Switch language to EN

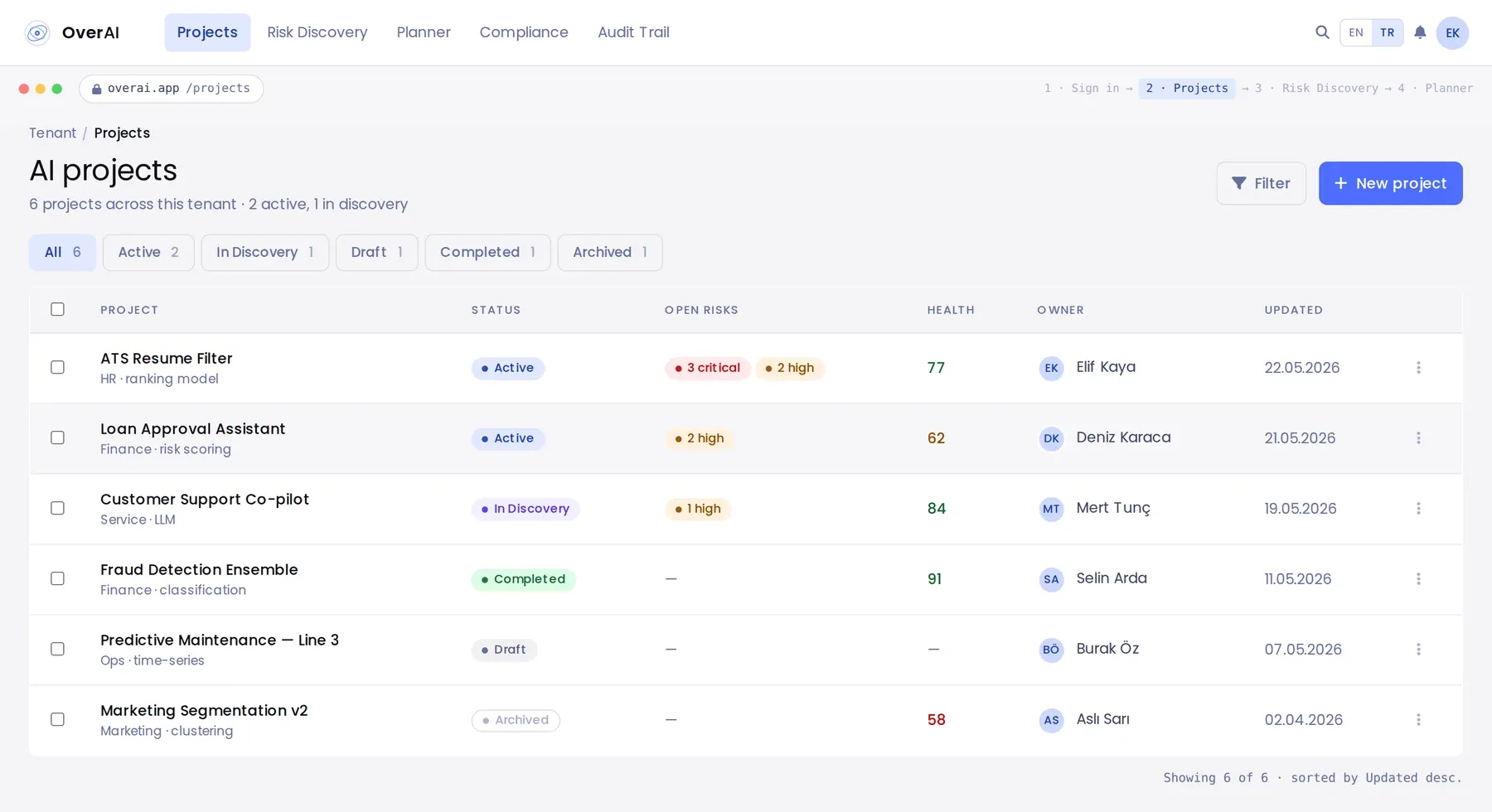(1356, 33)
